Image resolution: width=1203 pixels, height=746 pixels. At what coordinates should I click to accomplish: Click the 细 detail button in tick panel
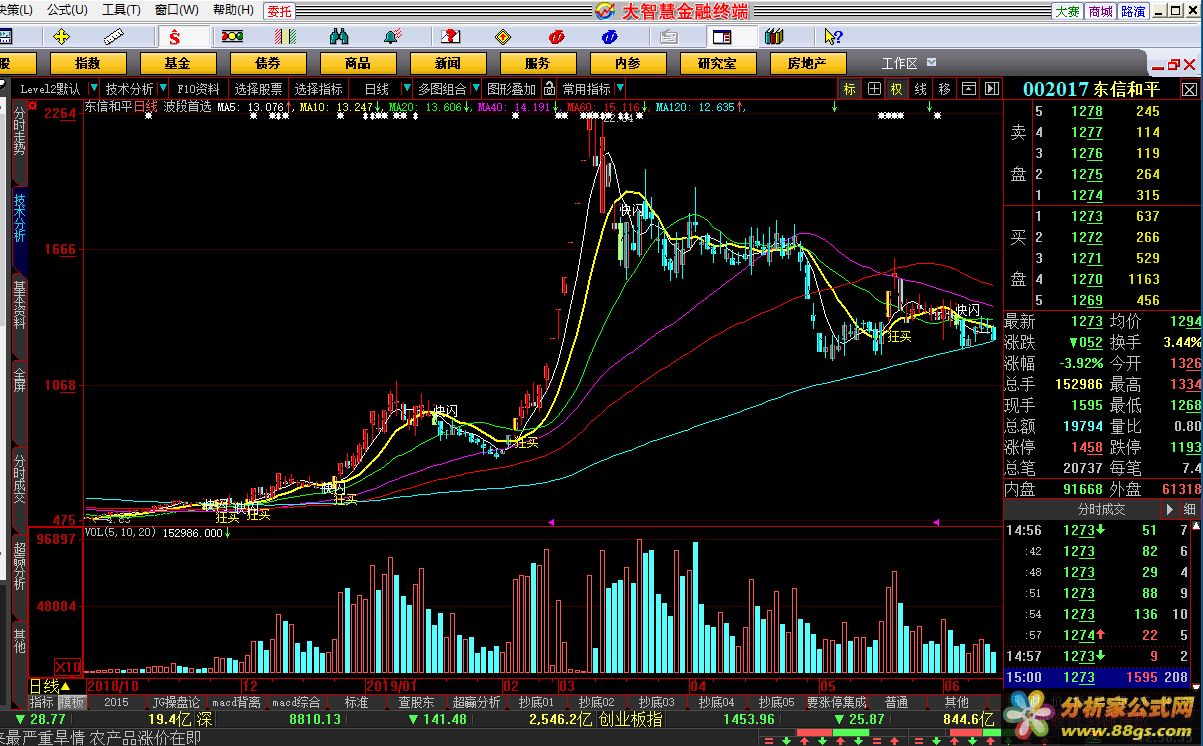click(x=1189, y=509)
